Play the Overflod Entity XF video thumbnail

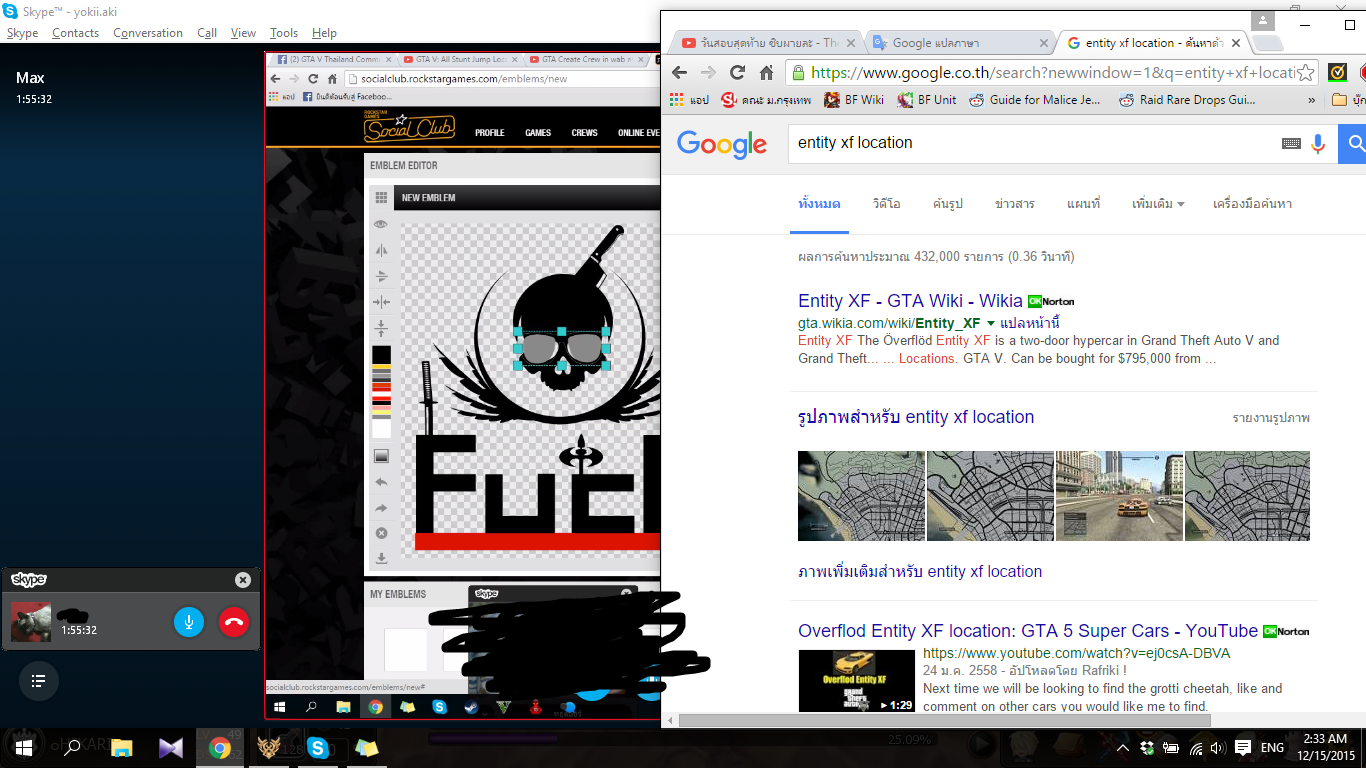(x=856, y=681)
